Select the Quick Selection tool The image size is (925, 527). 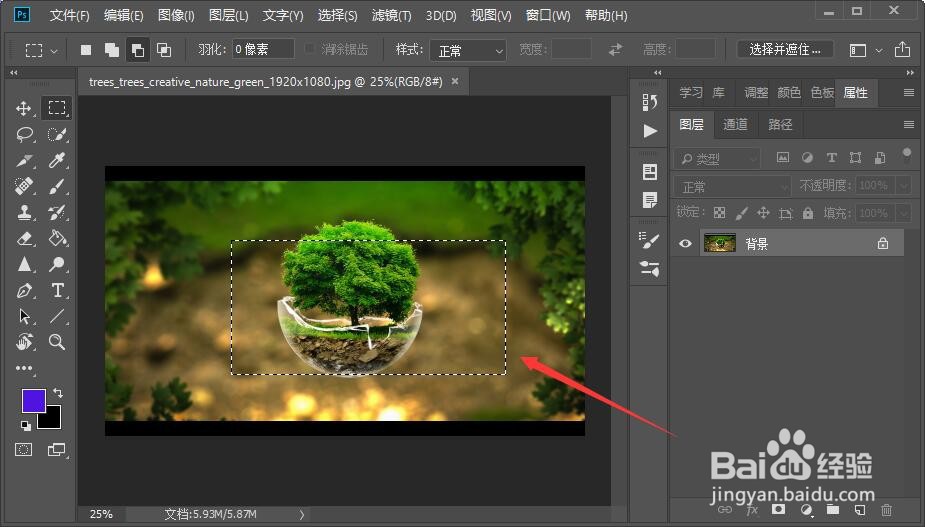pos(57,135)
